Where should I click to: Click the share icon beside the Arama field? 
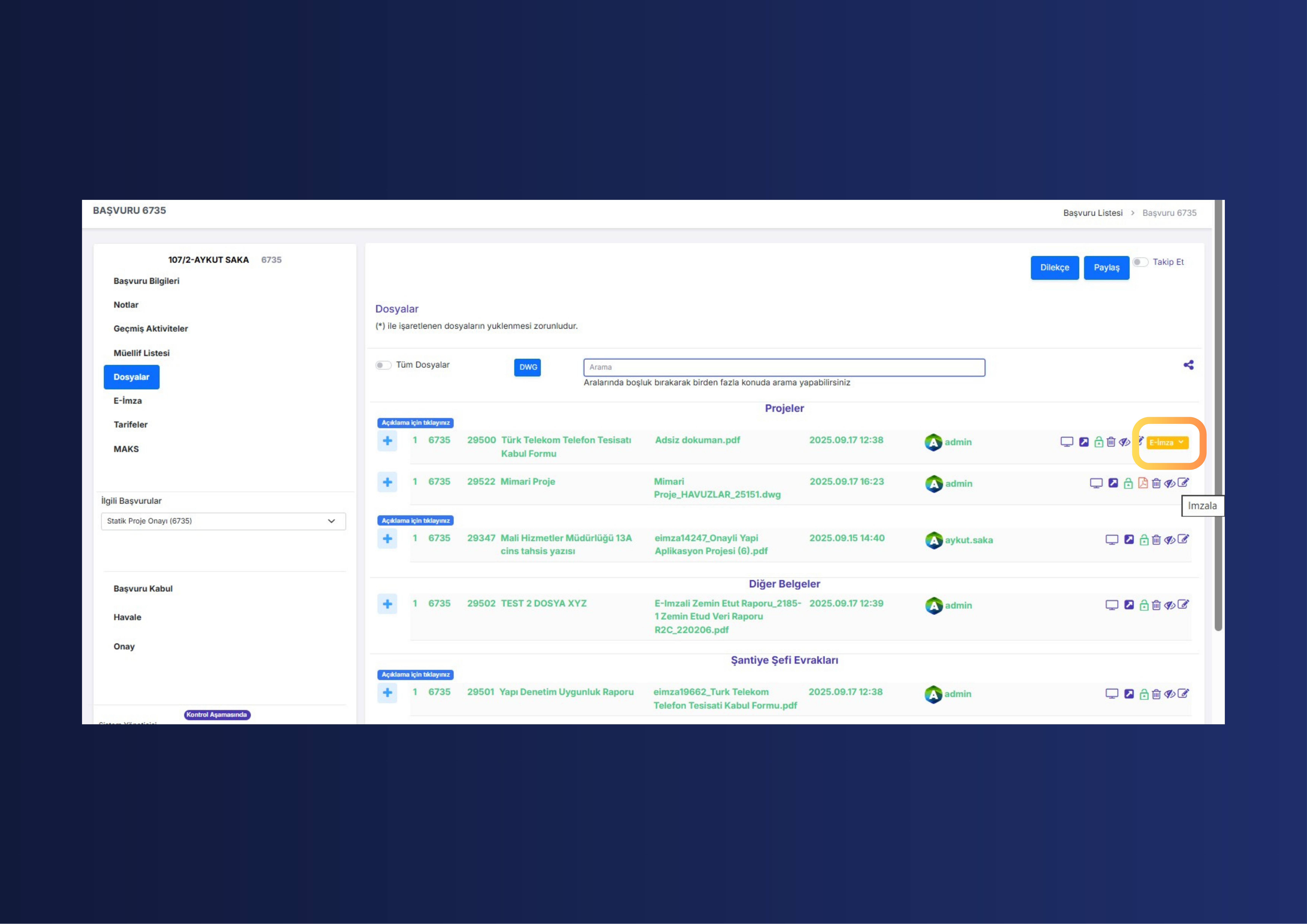1189,365
